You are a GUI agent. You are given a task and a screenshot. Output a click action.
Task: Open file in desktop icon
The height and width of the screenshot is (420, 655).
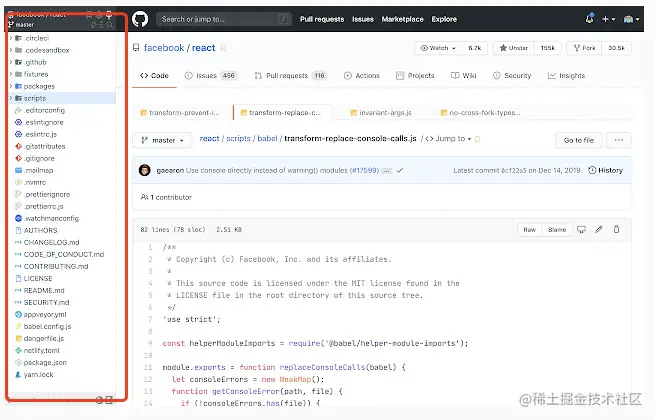[x=580, y=229]
